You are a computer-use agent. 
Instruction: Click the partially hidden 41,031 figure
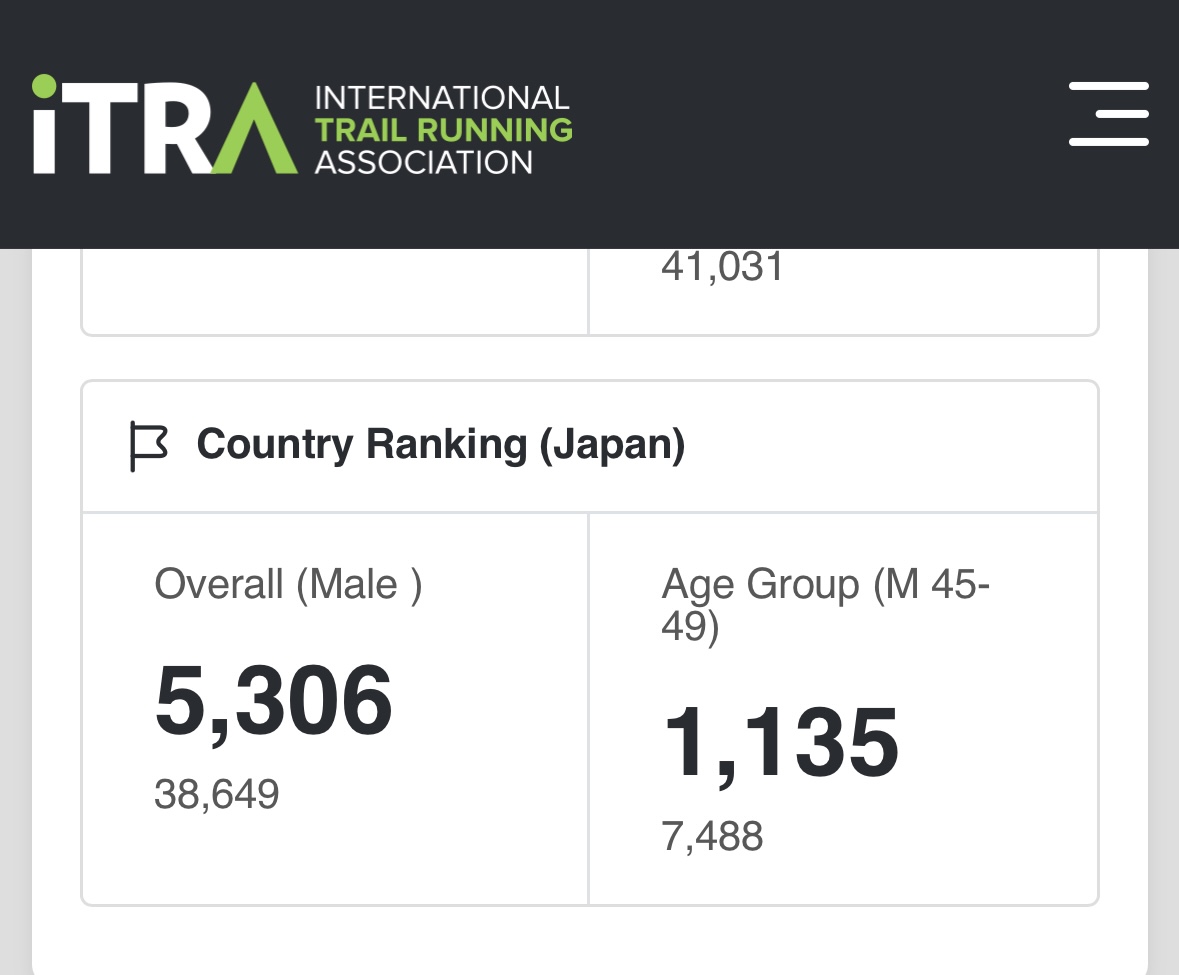(x=722, y=268)
